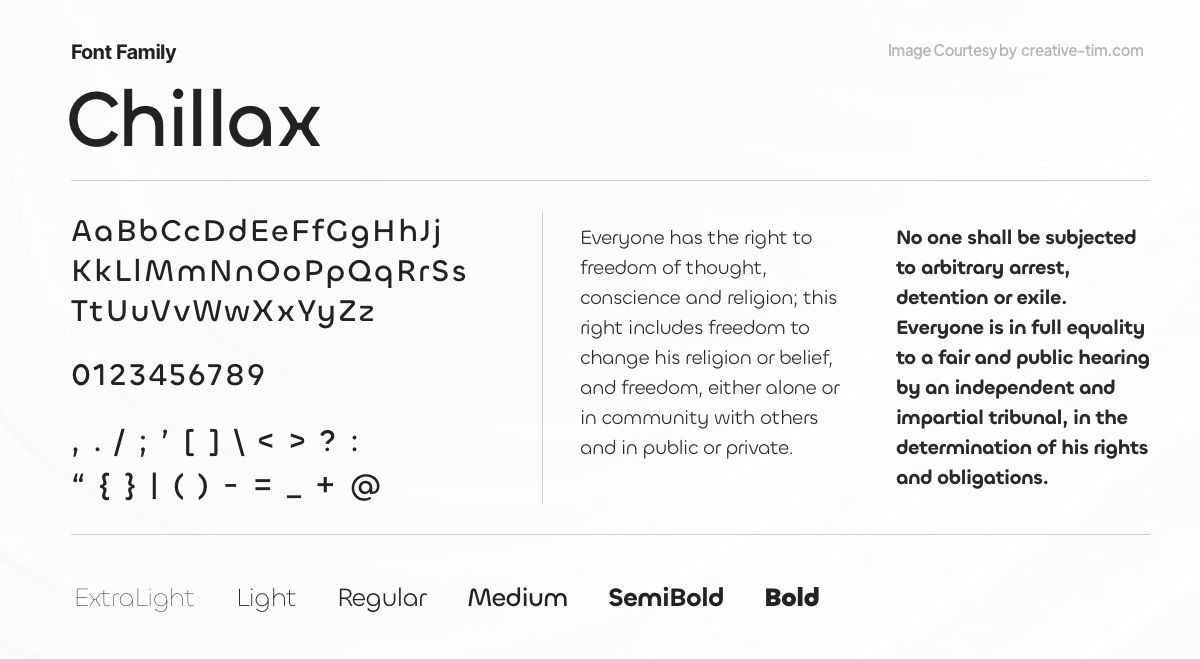1200x659 pixels.
Task: Click the Font Family heading
Action: (123, 52)
